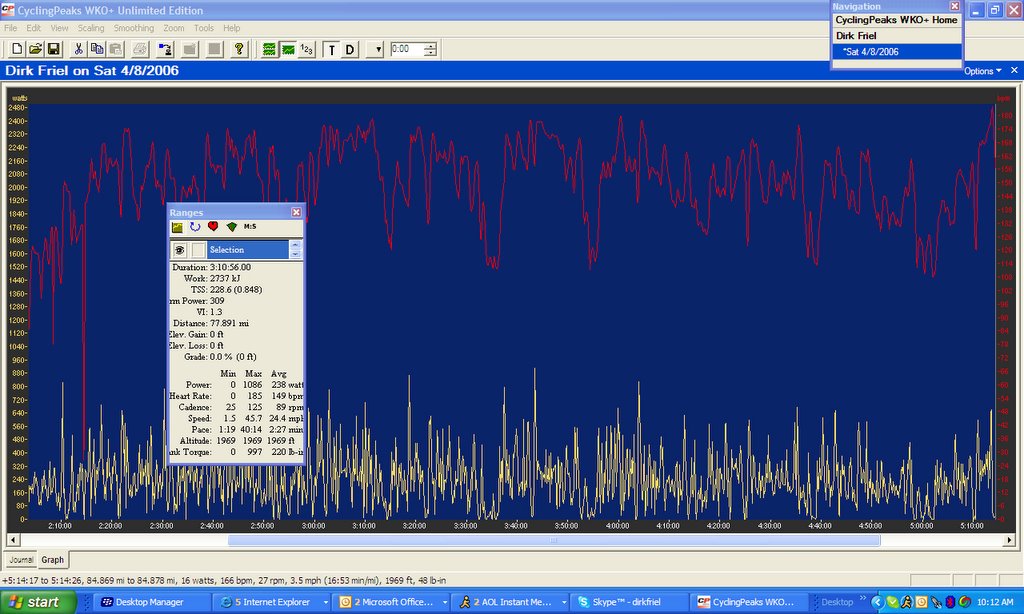Close the graph pane with the X beside Options
1024x614 pixels.
pyautogui.click(x=1014, y=70)
